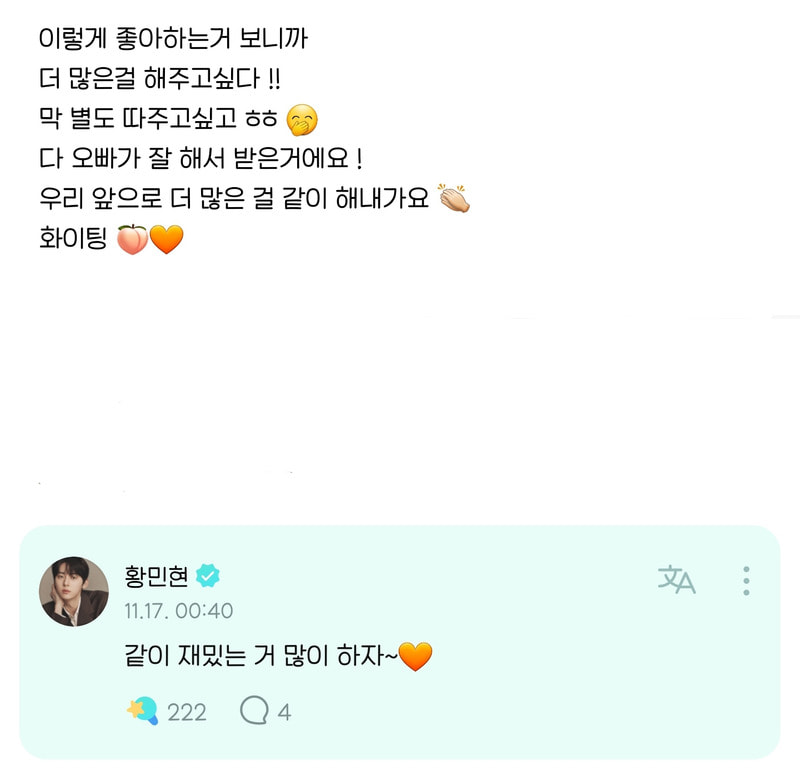Image resolution: width=800 pixels, height=781 pixels.
Task: Click the clapping hands emoji
Action: tap(454, 199)
